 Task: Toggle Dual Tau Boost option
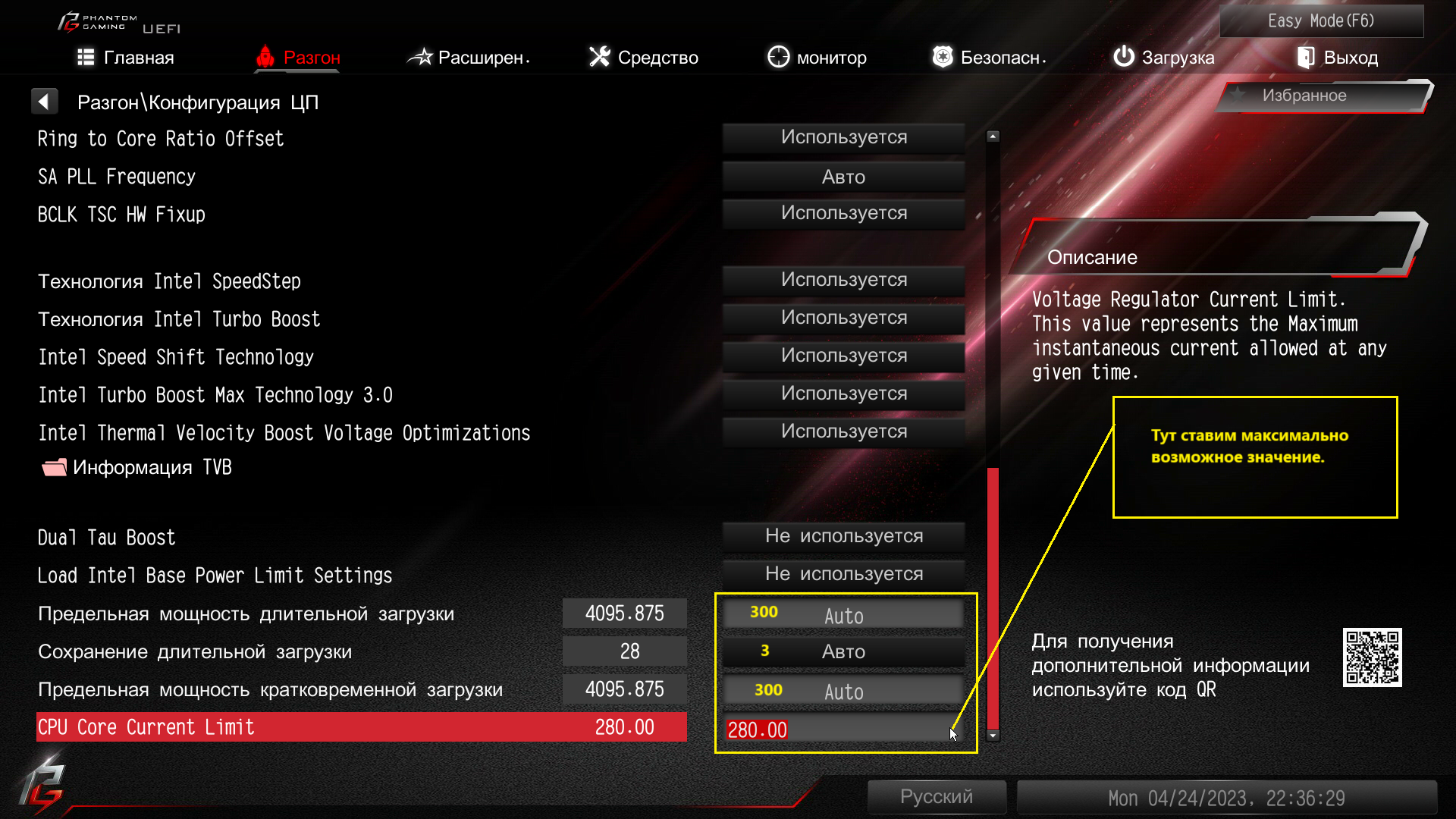tap(843, 536)
